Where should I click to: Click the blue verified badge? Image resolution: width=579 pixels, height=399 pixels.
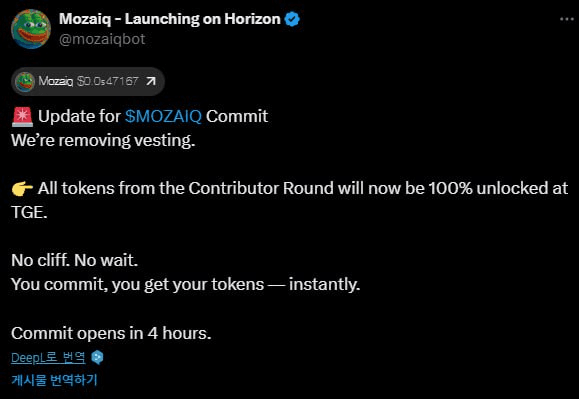pos(292,19)
